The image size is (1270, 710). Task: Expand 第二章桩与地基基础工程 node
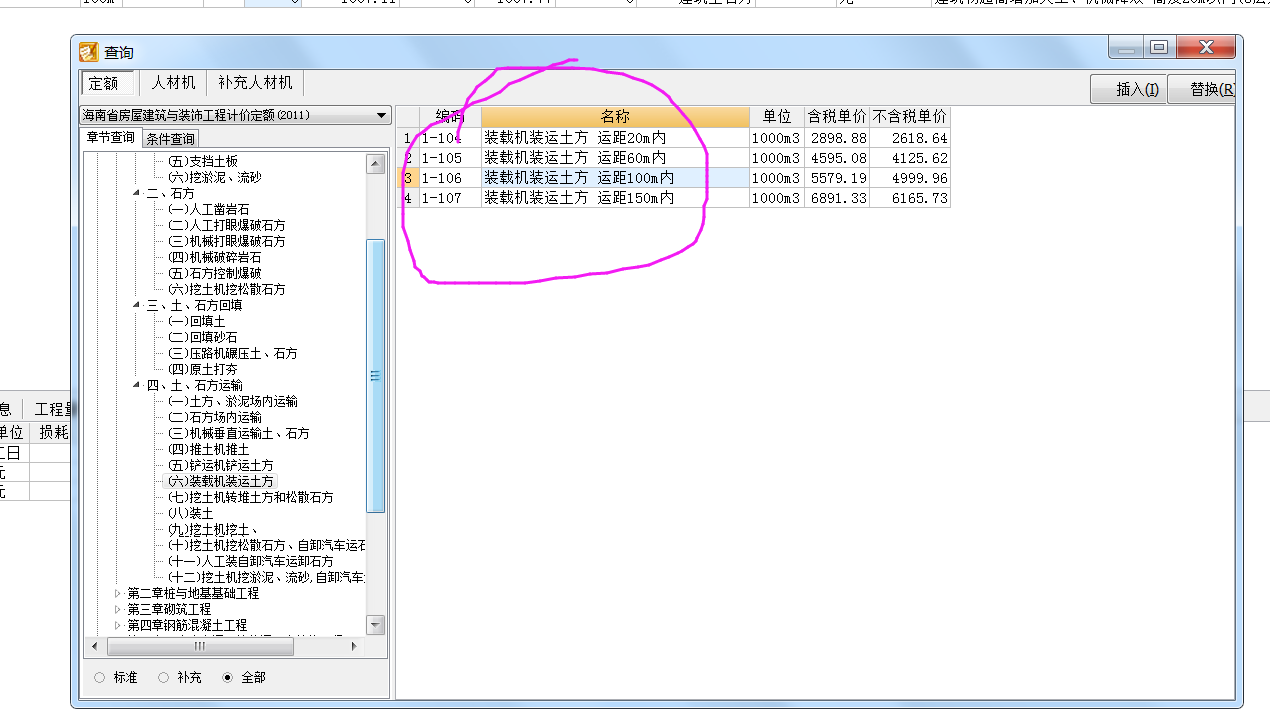pyautogui.click(x=118, y=593)
